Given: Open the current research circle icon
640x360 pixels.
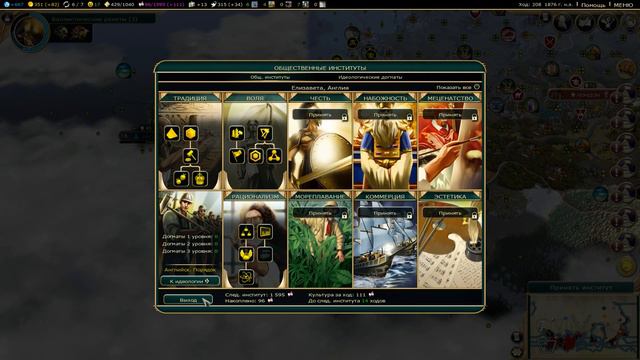Looking at the screenshot, I should 30,33.
